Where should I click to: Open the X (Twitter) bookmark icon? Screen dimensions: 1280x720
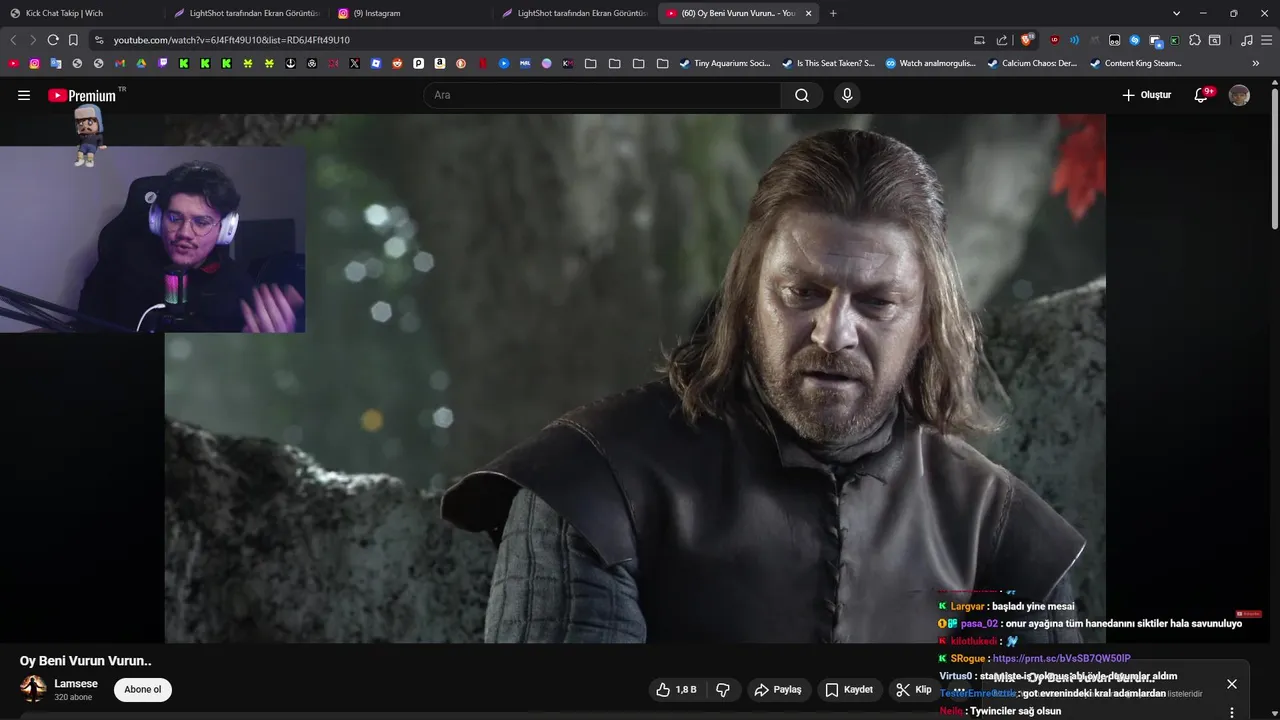[354, 63]
